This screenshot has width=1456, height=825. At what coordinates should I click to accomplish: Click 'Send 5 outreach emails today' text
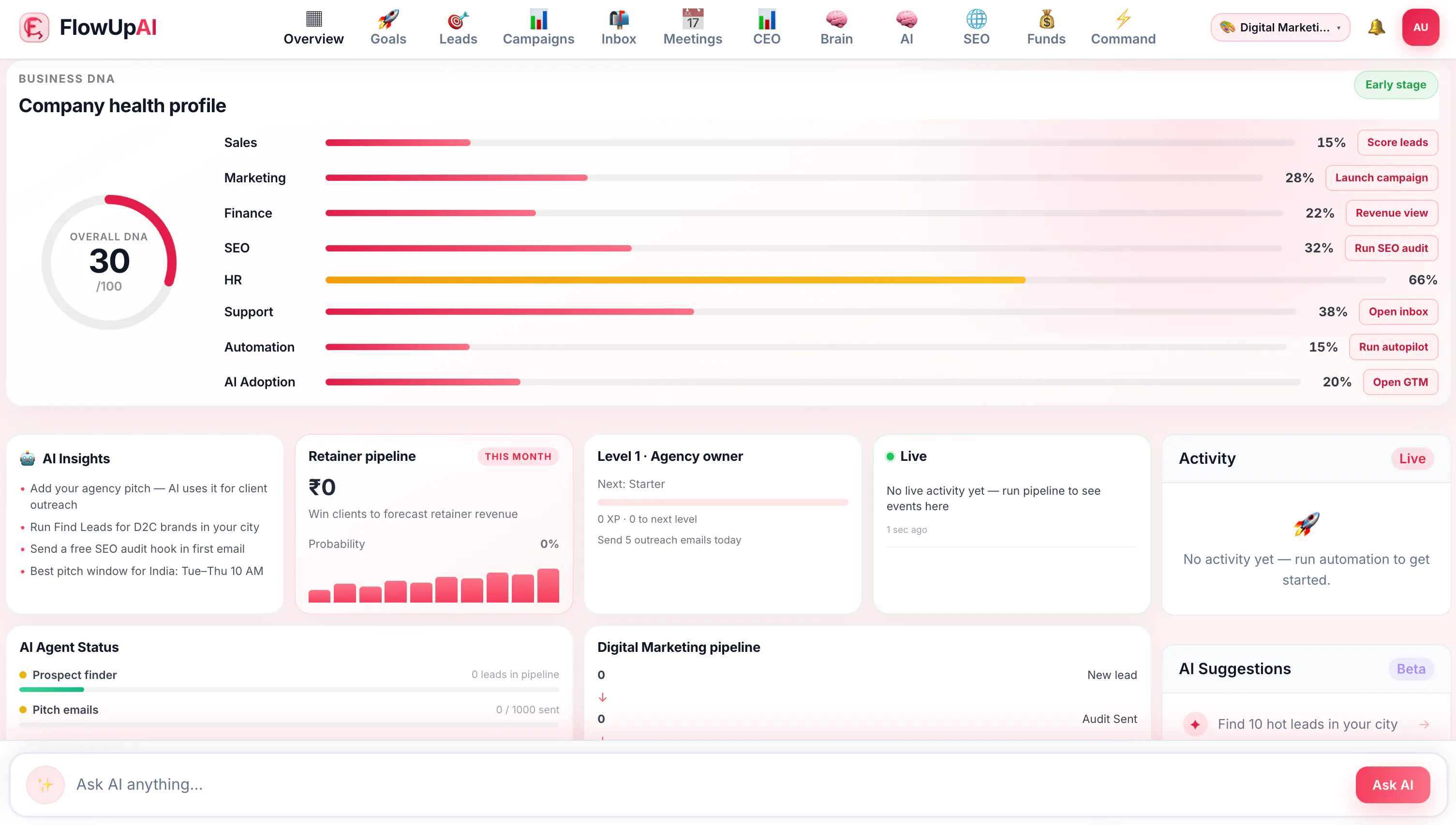[669, 540]
